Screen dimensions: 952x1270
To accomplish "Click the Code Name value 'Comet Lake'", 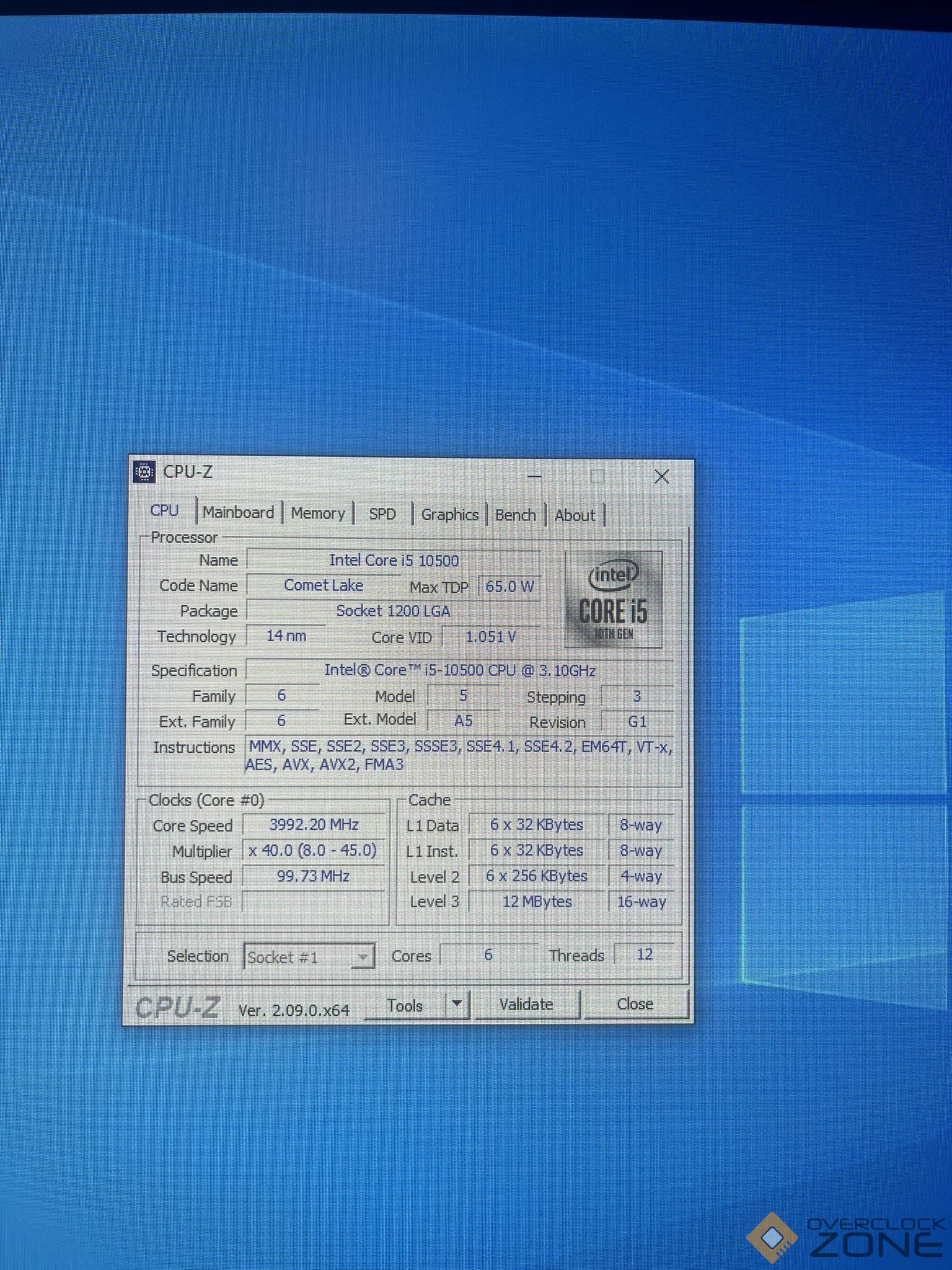I will 324,585.
